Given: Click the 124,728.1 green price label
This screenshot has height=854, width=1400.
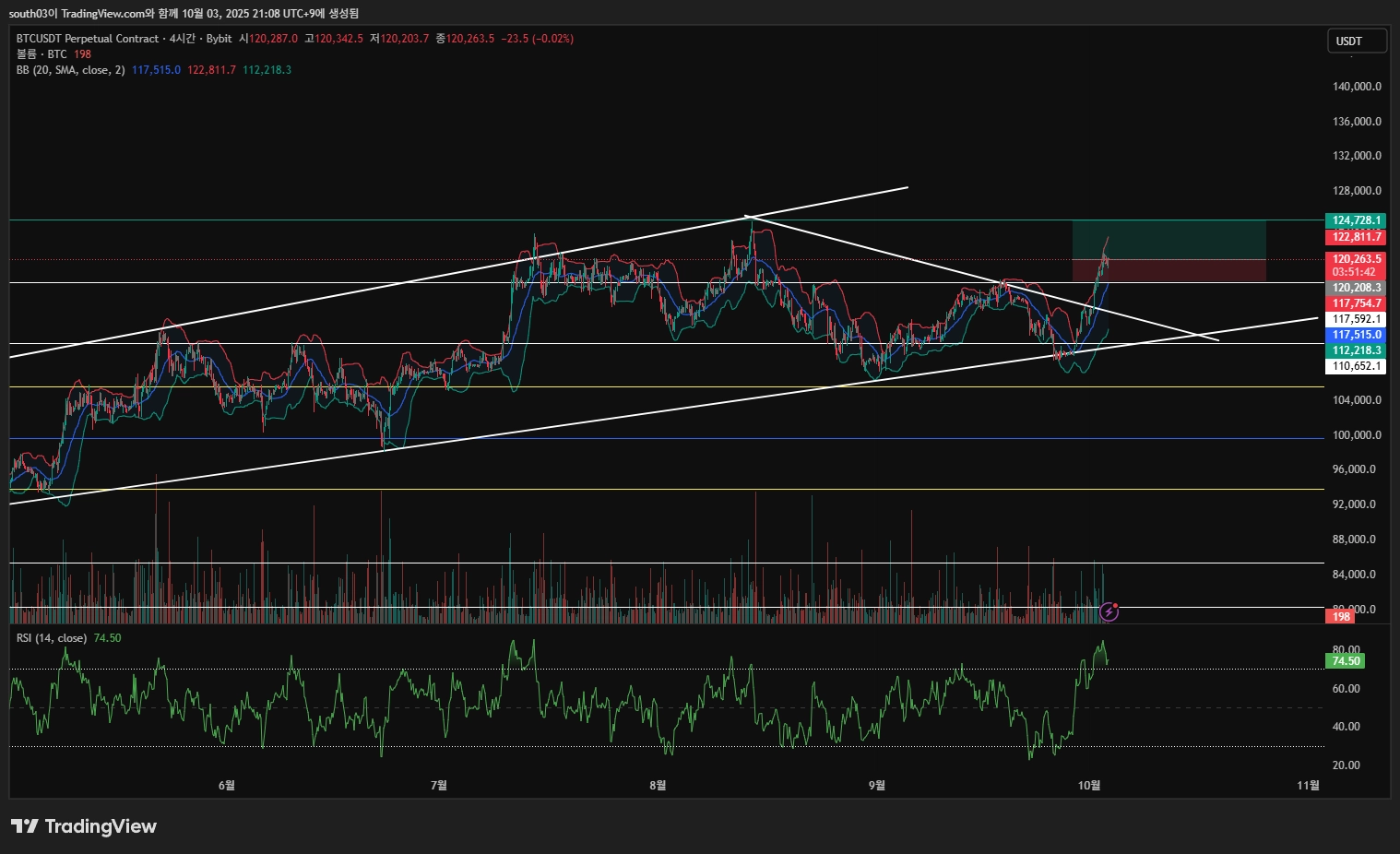Looking at the screenshot, I should (1356, 220).
